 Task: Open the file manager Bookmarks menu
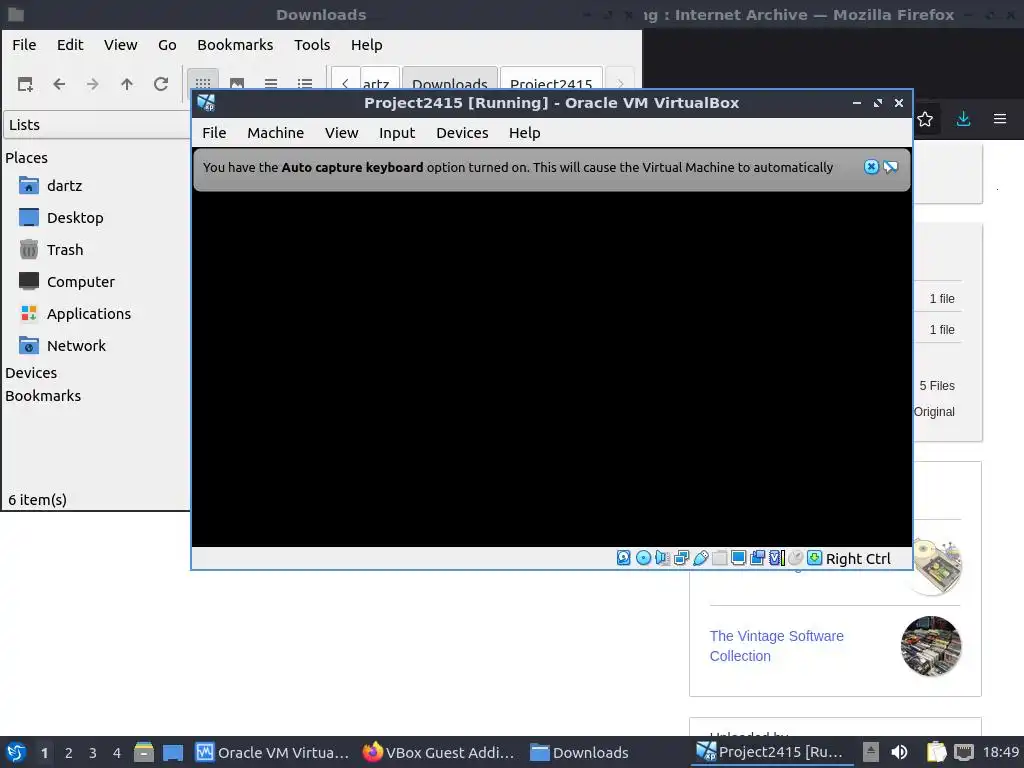235,44
